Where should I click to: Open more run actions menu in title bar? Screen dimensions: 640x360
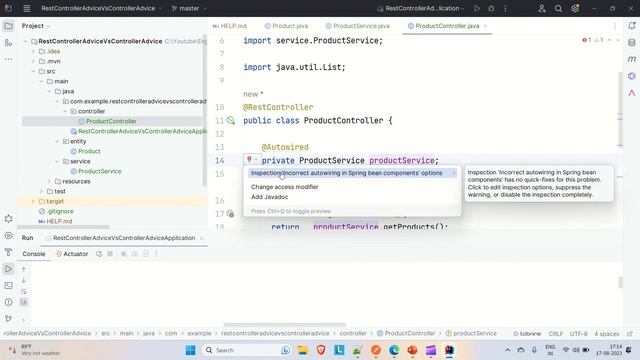pos(505,8)
